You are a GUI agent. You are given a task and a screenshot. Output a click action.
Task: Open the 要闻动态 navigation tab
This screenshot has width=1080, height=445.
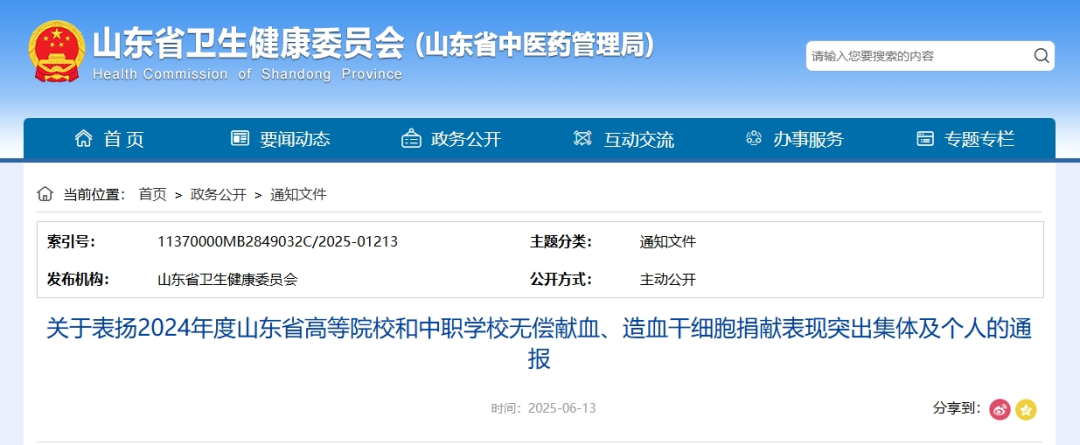pyautogui.click(x=295, y=139)
